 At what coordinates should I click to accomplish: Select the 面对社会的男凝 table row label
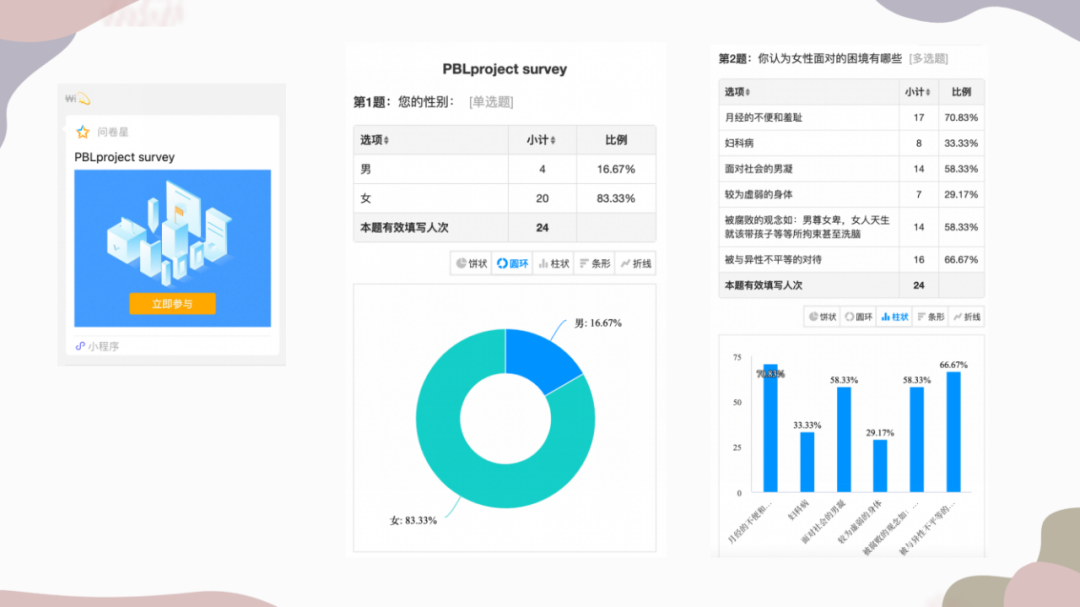coord(758,169)
